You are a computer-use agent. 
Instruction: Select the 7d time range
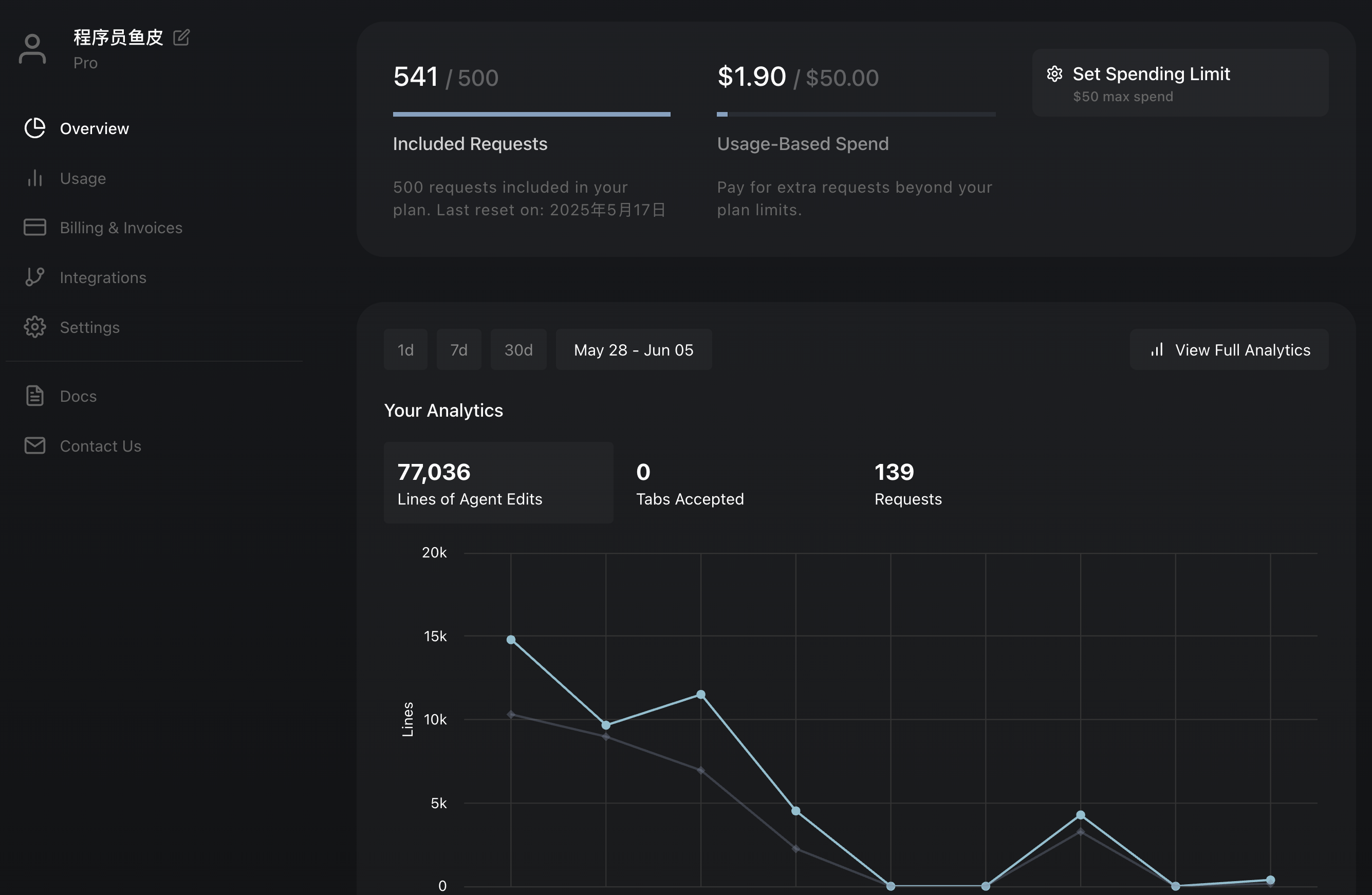point(458,350)
